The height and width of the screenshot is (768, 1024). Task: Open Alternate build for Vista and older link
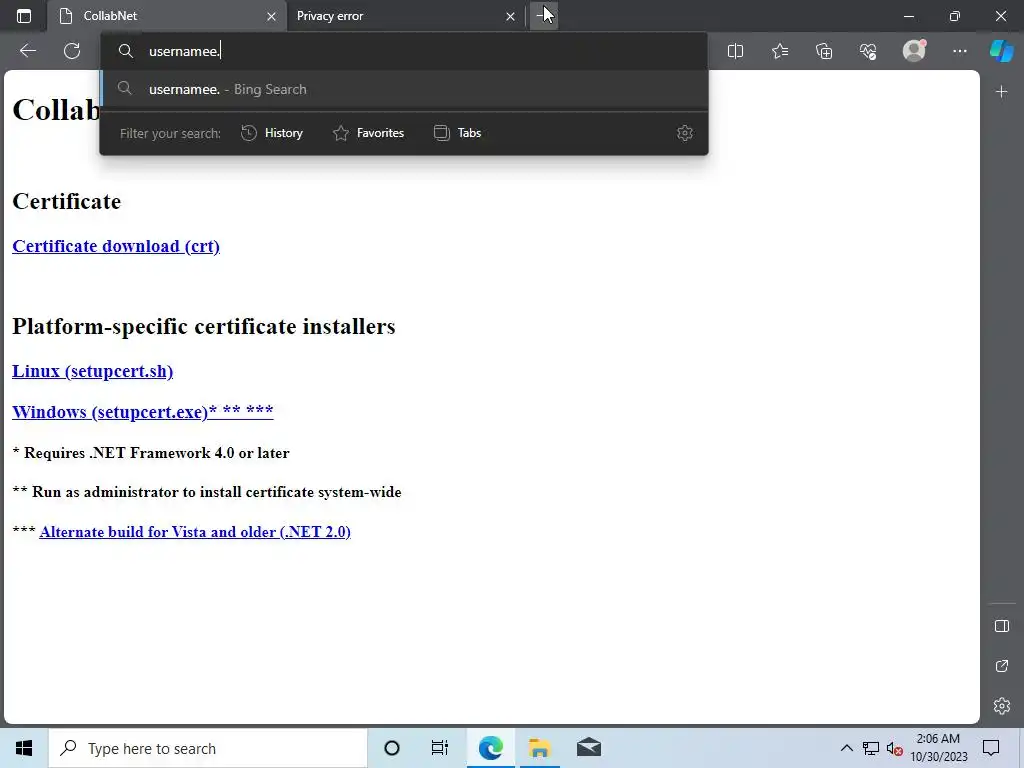(195, 532)
